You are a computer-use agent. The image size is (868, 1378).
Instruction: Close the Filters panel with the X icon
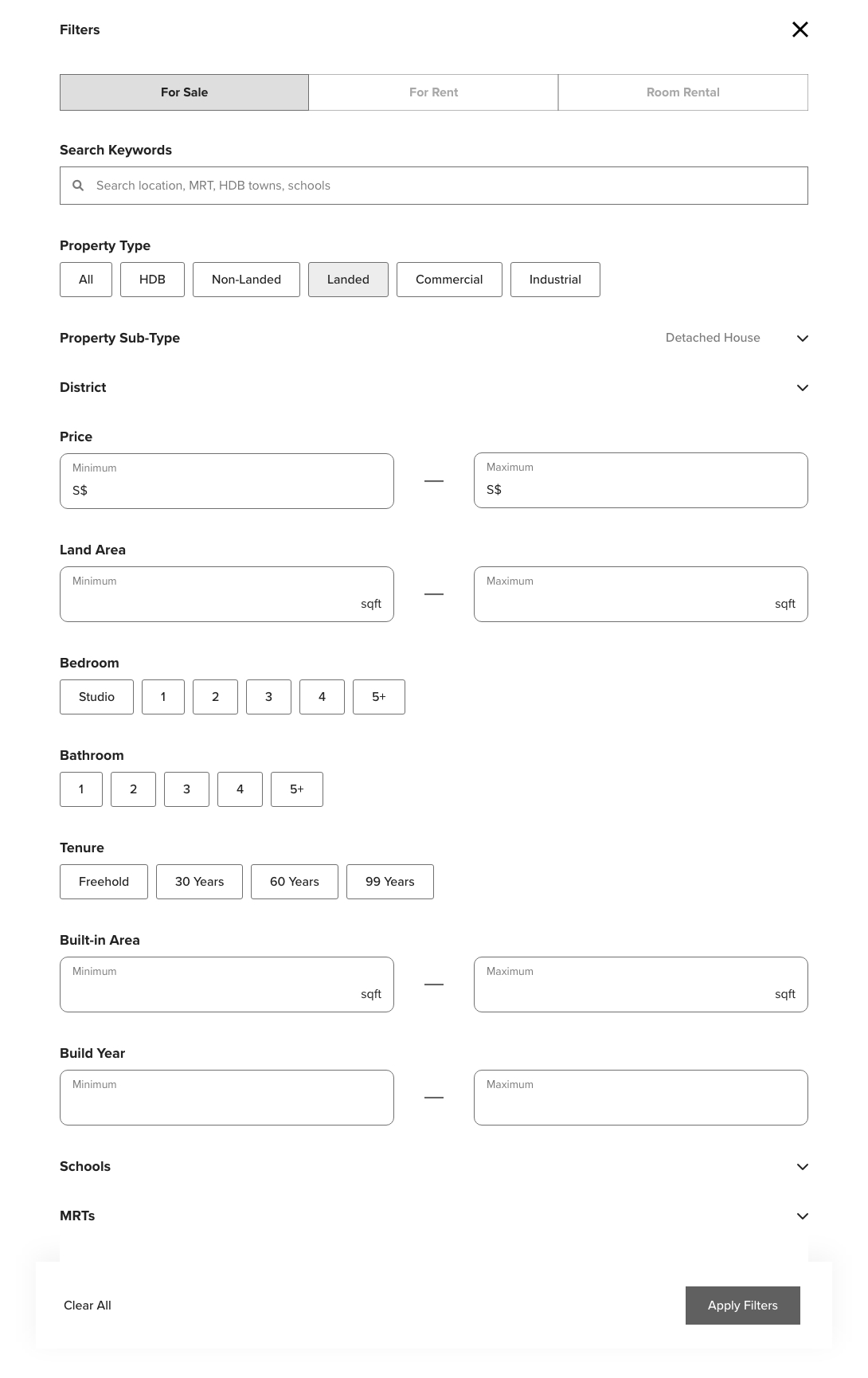coord(800,29)
